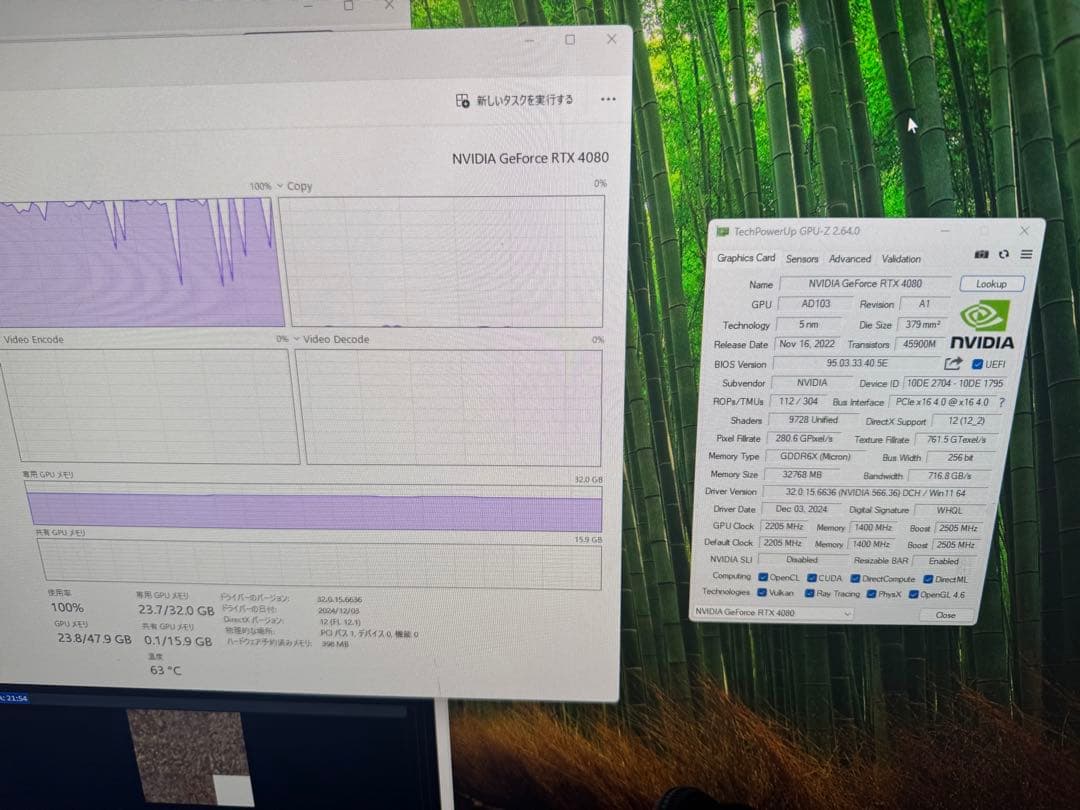Click the run new task icon
Image resolution: width=1080 pixels, height=810 pixels.
pos(463,100)
